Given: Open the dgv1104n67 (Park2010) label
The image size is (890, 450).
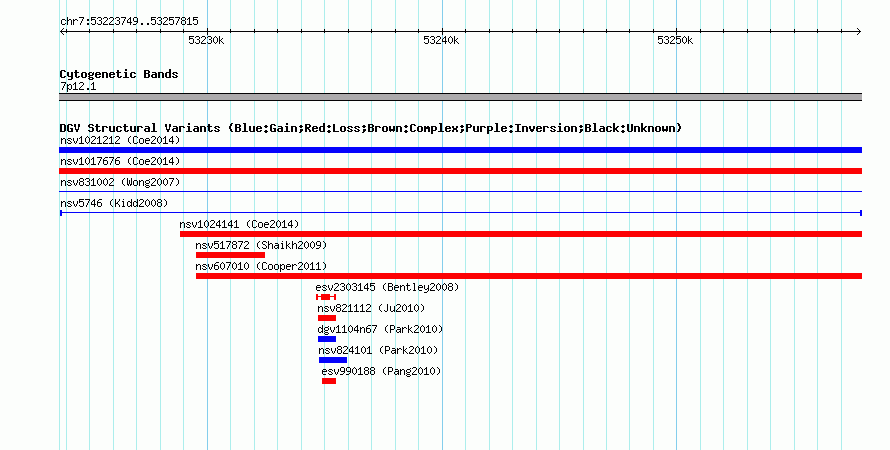Looking at the screenshot, I should pos(380,329).
